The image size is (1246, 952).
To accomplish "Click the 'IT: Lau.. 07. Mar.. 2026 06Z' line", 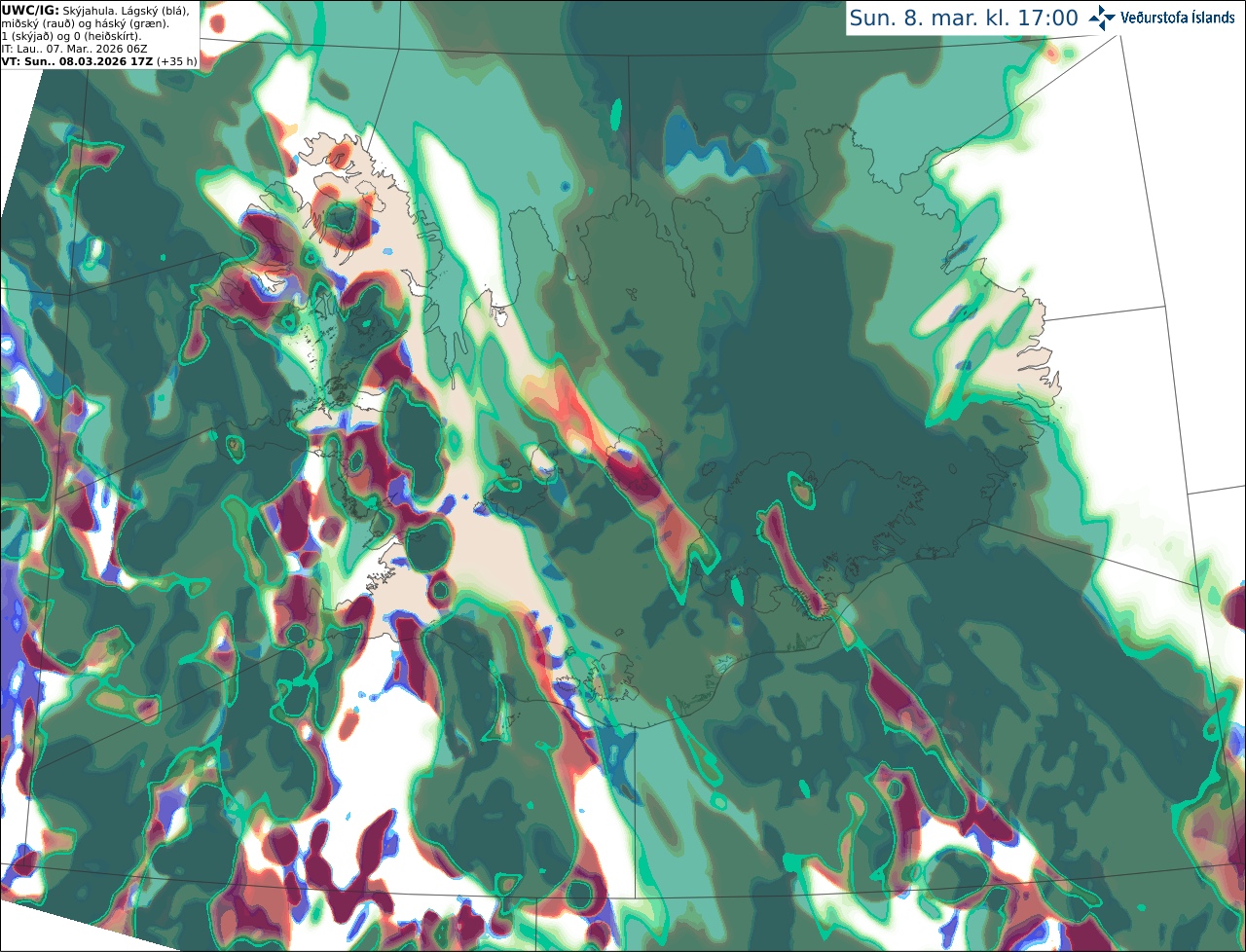I will point(72,49).
